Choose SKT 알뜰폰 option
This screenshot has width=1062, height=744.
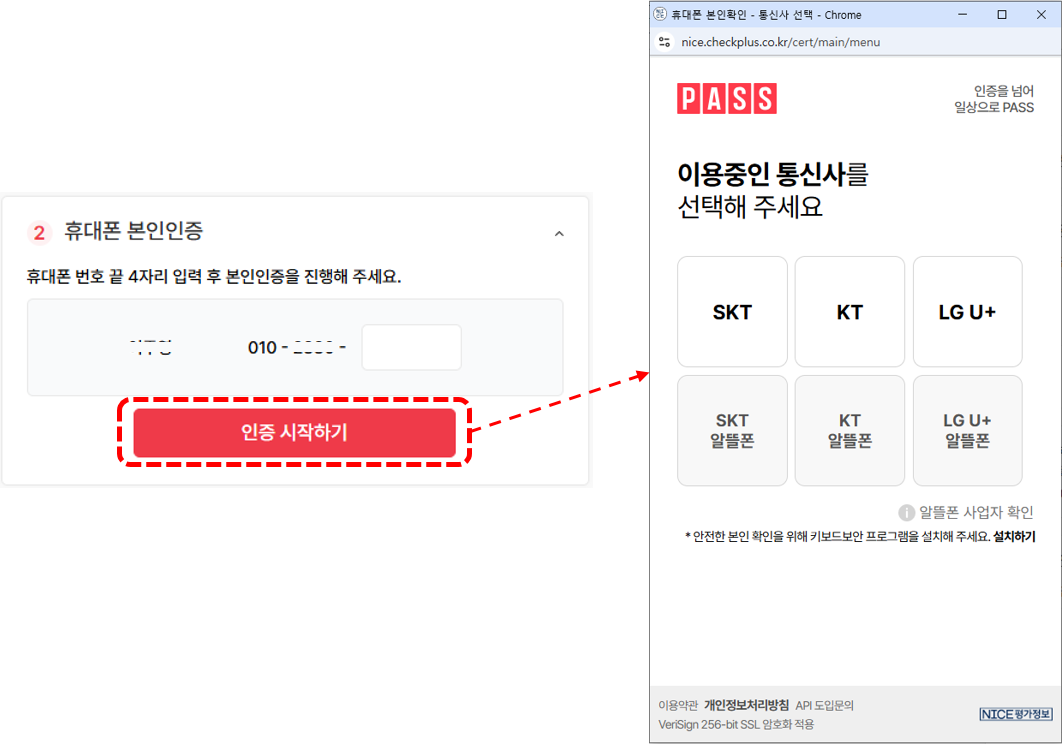click(732, 430)
